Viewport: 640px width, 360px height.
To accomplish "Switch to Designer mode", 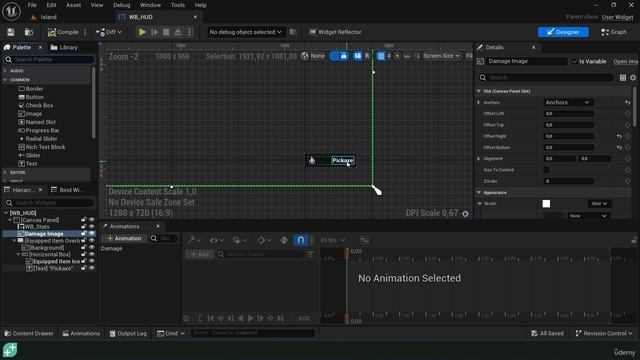I will [563, 32].
